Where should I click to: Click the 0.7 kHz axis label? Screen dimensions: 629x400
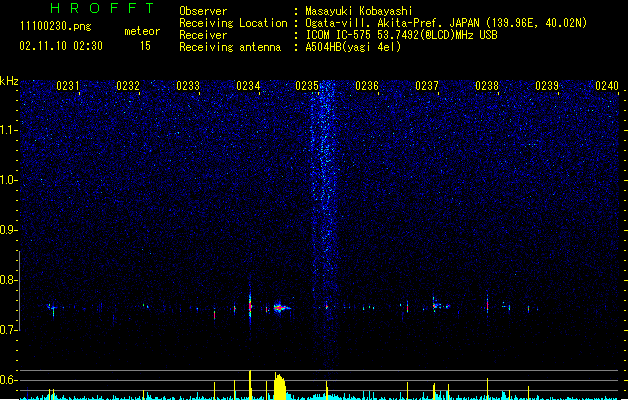[8, 330]
